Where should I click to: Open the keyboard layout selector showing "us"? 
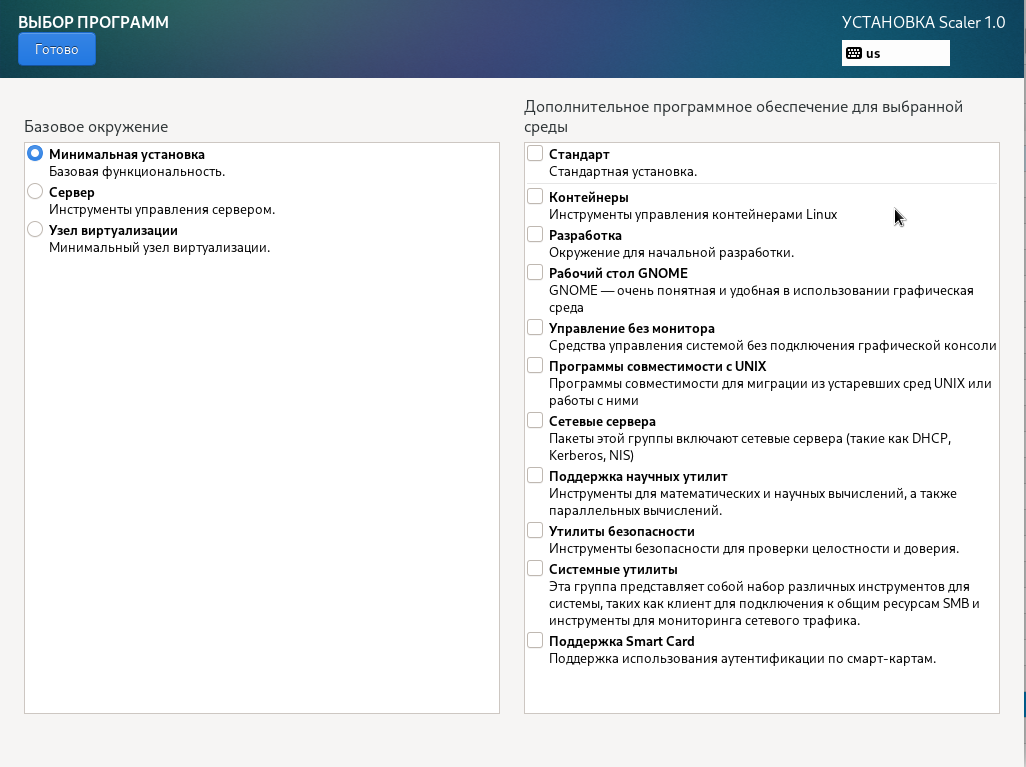[x=895, y=52]
